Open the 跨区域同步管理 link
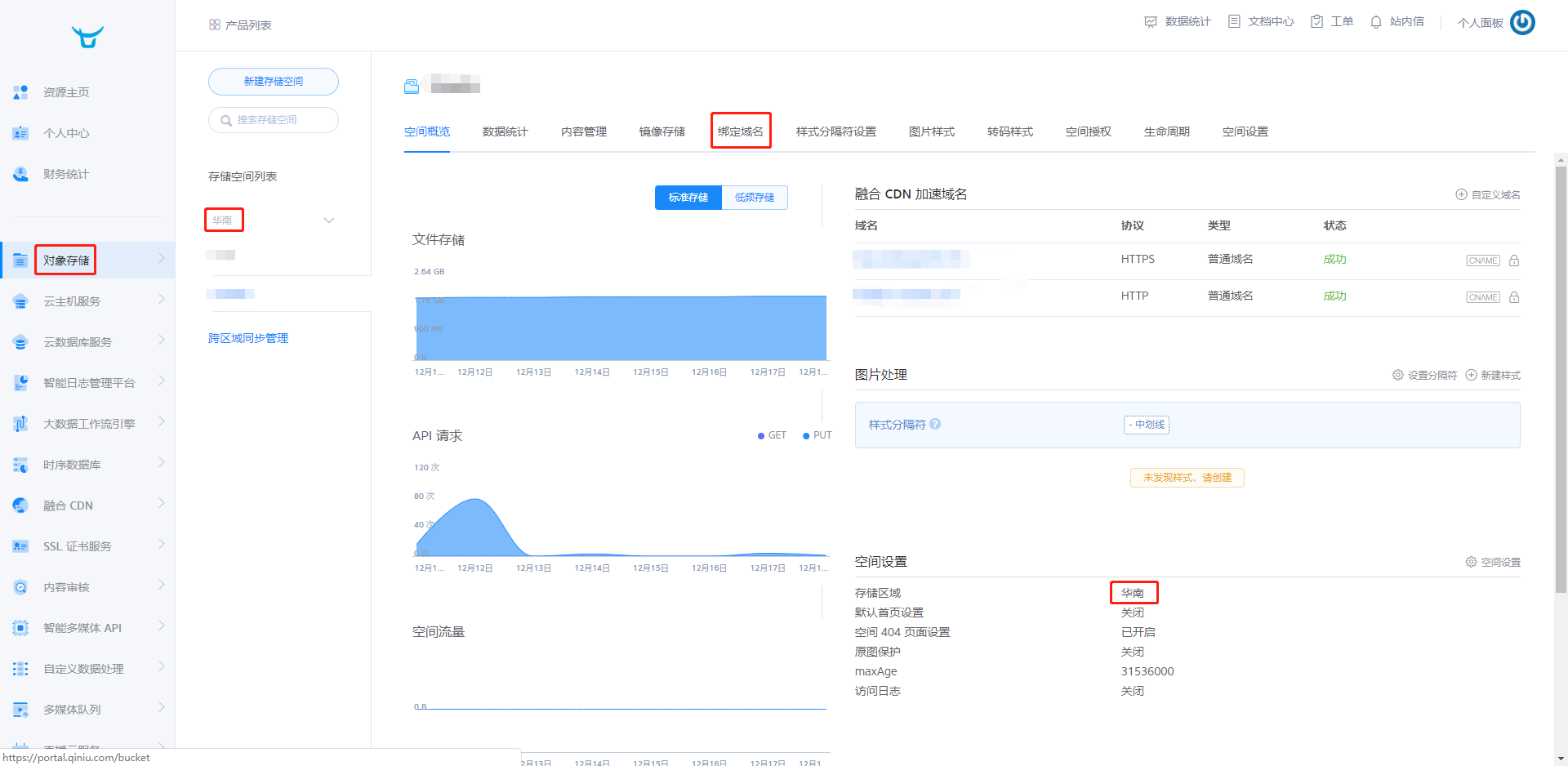1568x766 pixels. click(248, 338)
